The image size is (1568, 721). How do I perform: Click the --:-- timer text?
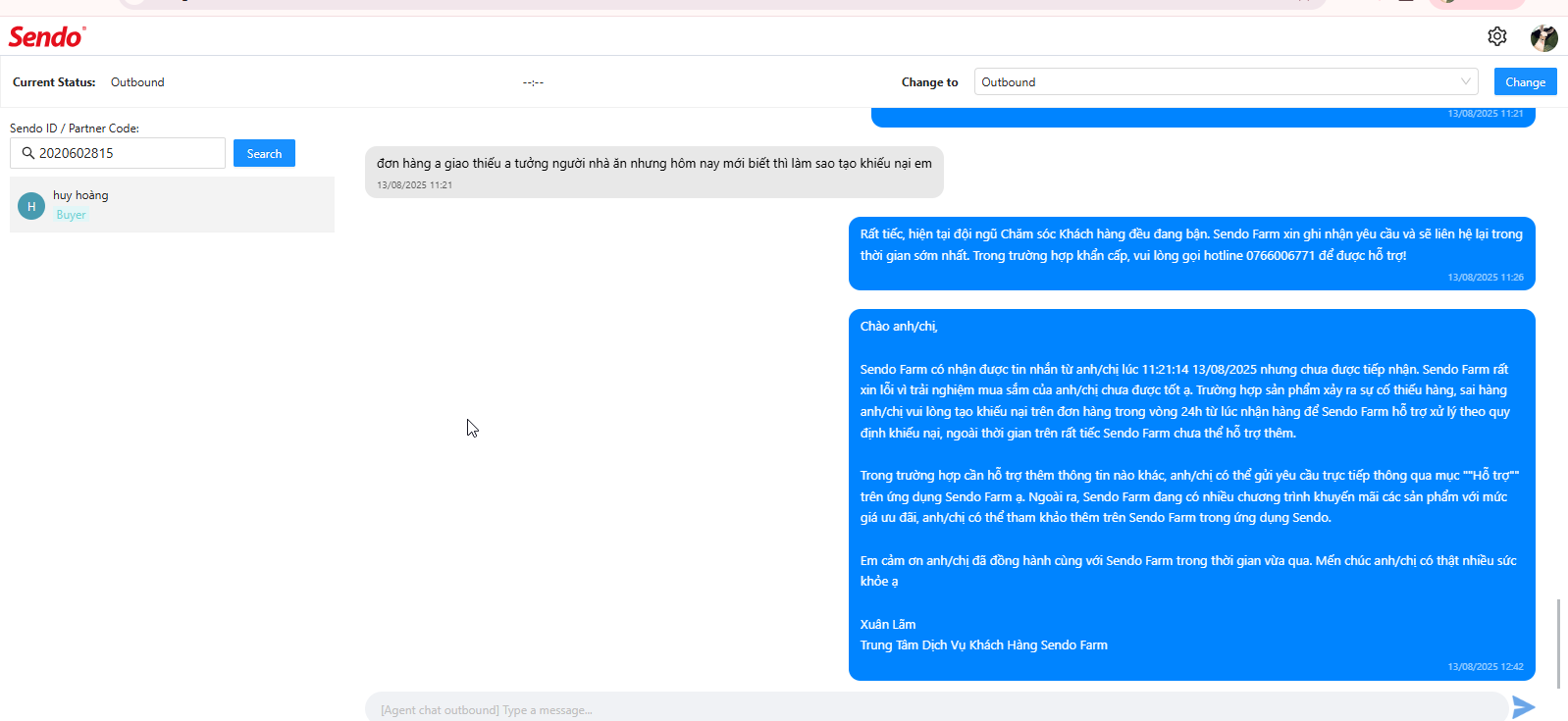pyautogui.click(x=533, y=82)
